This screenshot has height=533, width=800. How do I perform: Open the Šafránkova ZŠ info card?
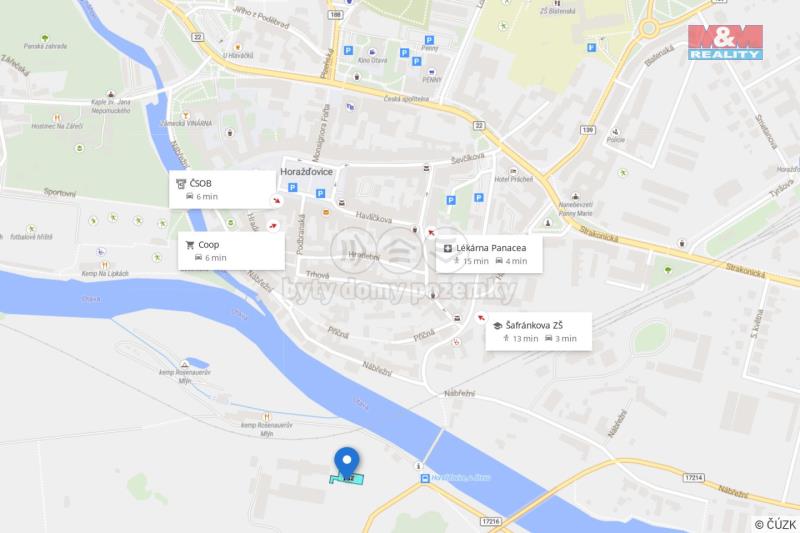pos(538,331)
